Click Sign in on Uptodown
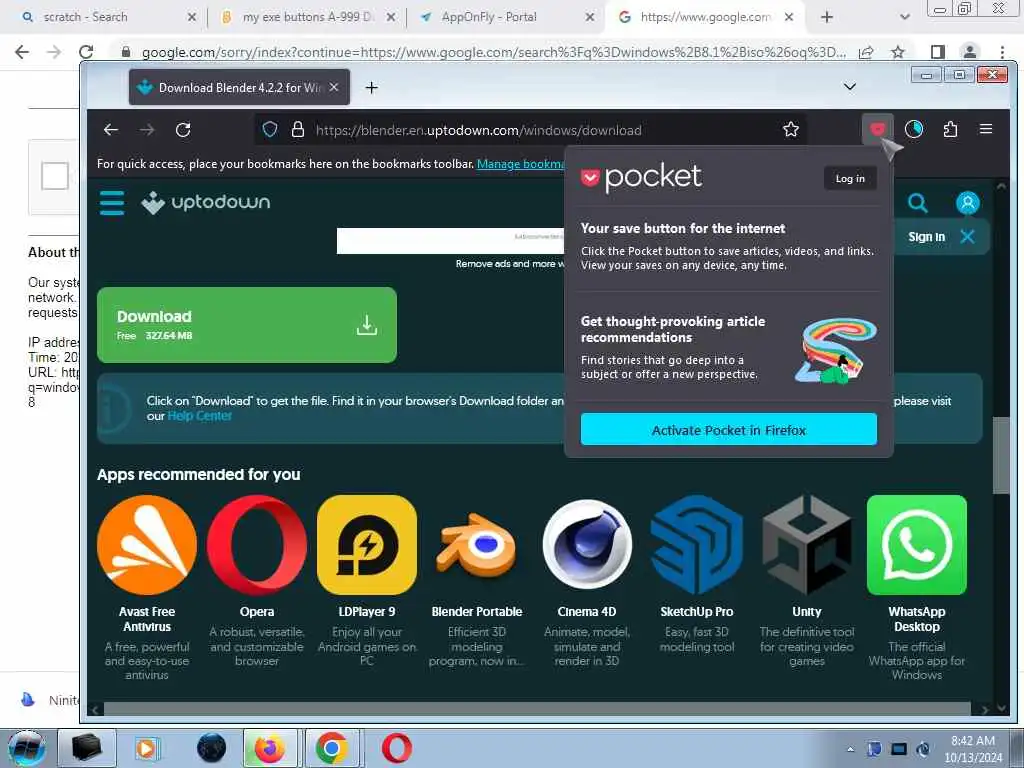Viewport: 1024px width, 768px height. (926, 236)
